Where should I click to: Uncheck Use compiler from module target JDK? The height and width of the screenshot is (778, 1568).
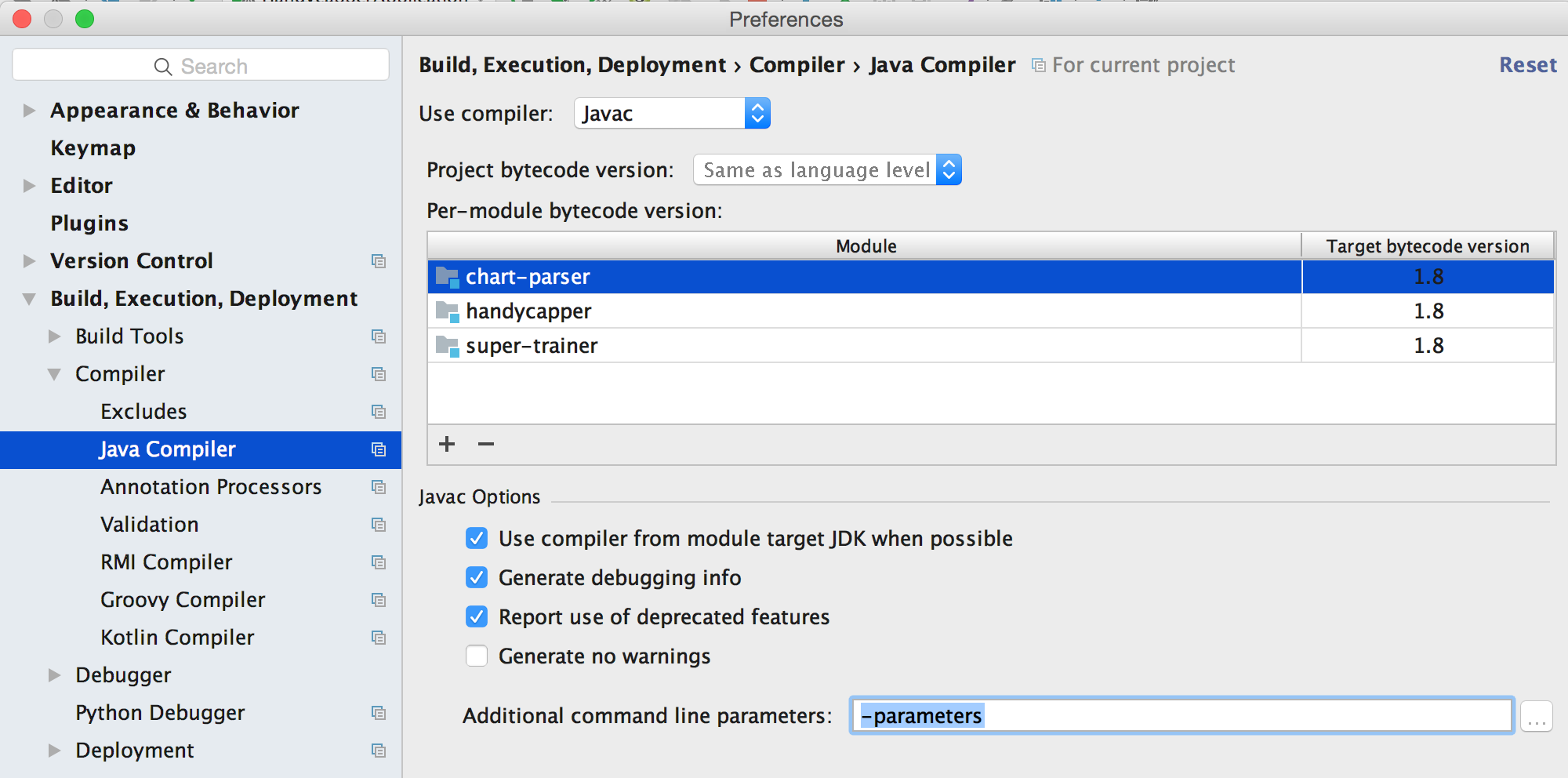point(477,539)
